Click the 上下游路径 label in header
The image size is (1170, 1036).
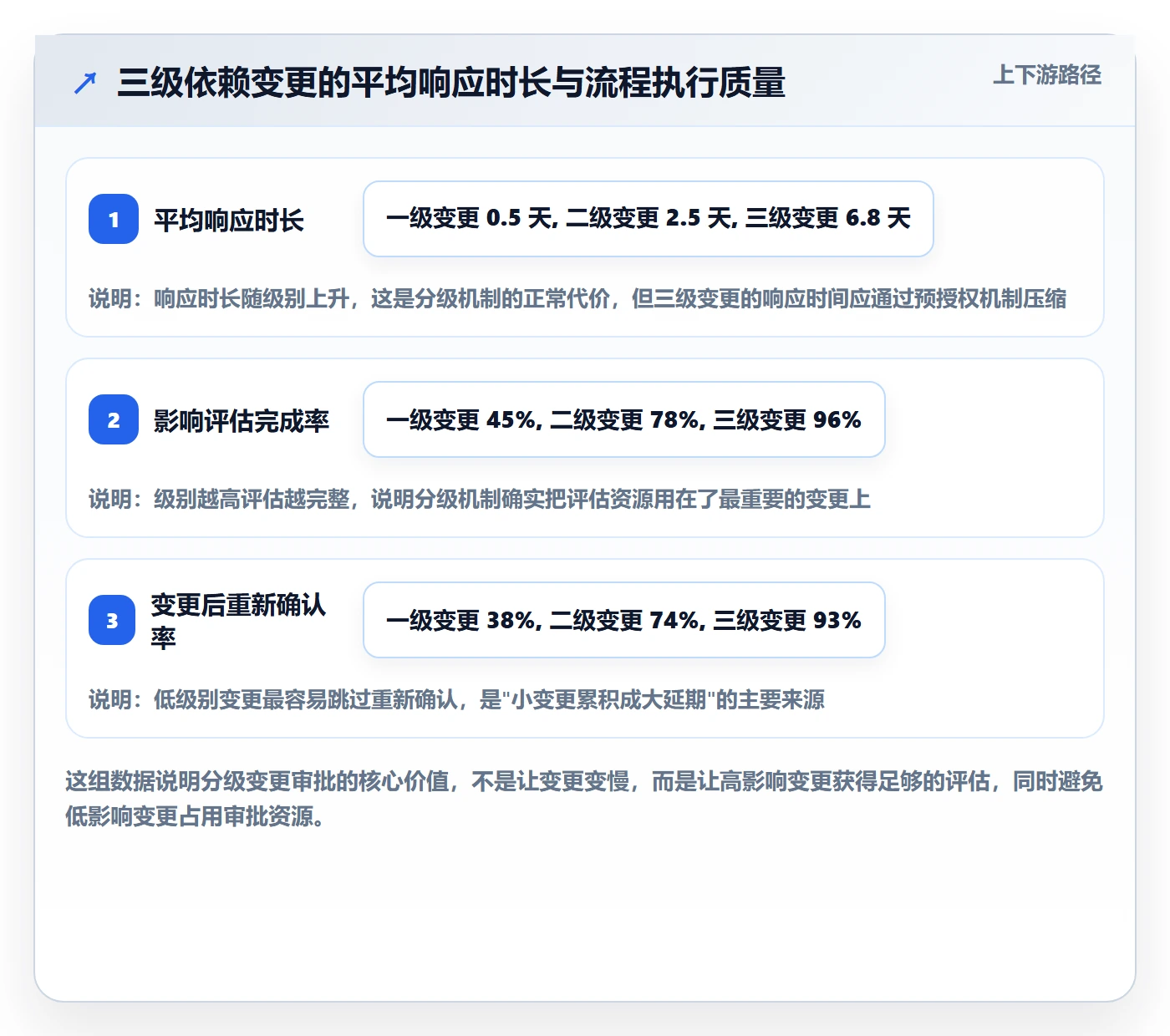[x=1047, y=75]
